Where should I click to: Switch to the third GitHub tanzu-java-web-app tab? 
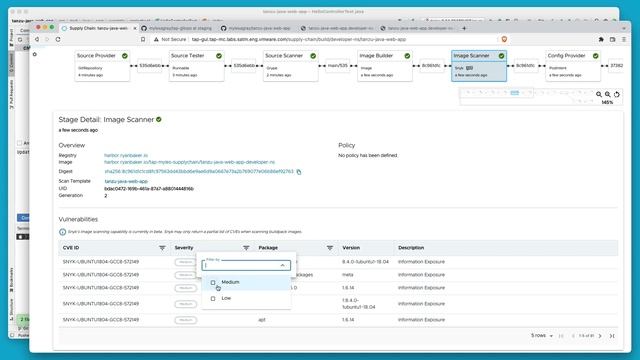(x=256, y=28)
